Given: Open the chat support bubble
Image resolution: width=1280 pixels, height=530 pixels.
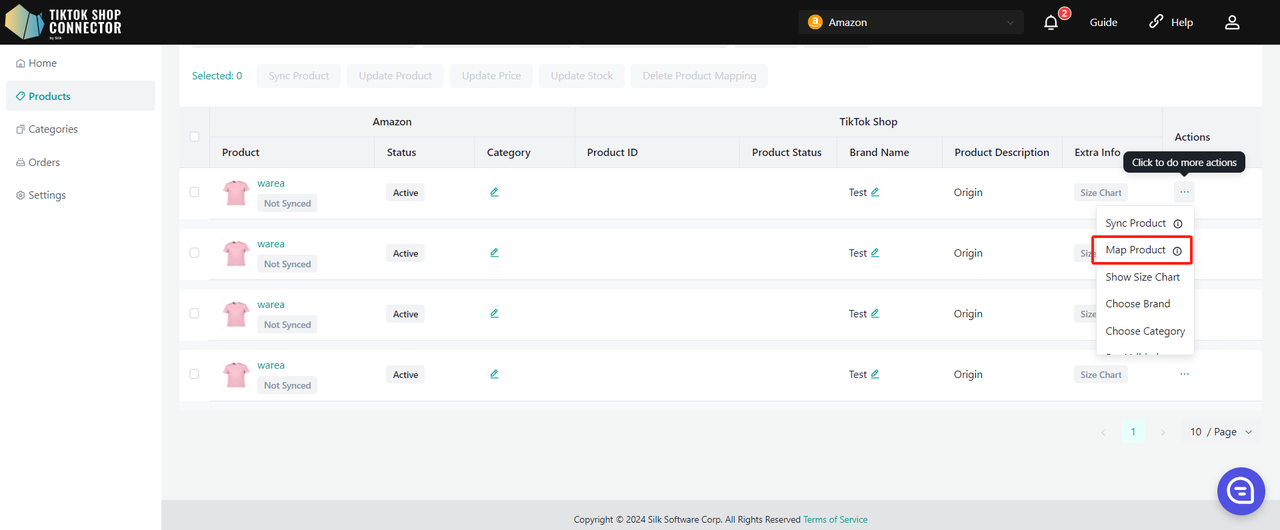Looking at the screenshot, I should tap(1241, 490).
